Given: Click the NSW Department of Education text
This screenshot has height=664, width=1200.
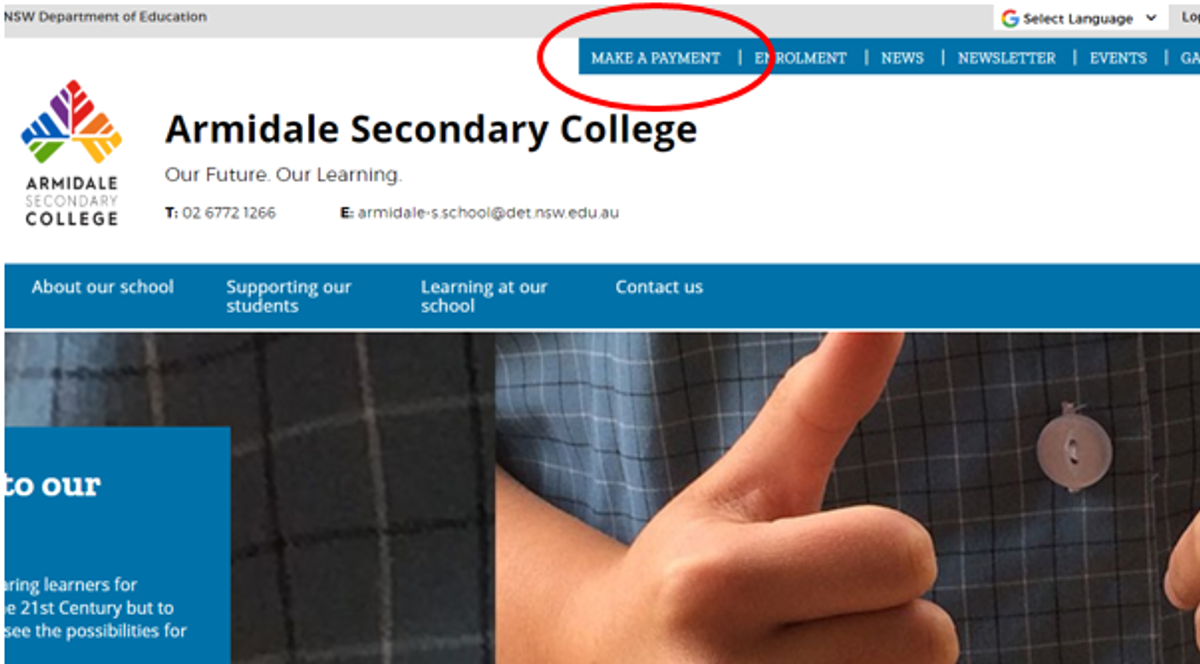Looking at the screenshot, I should click(x=104, y=17).
